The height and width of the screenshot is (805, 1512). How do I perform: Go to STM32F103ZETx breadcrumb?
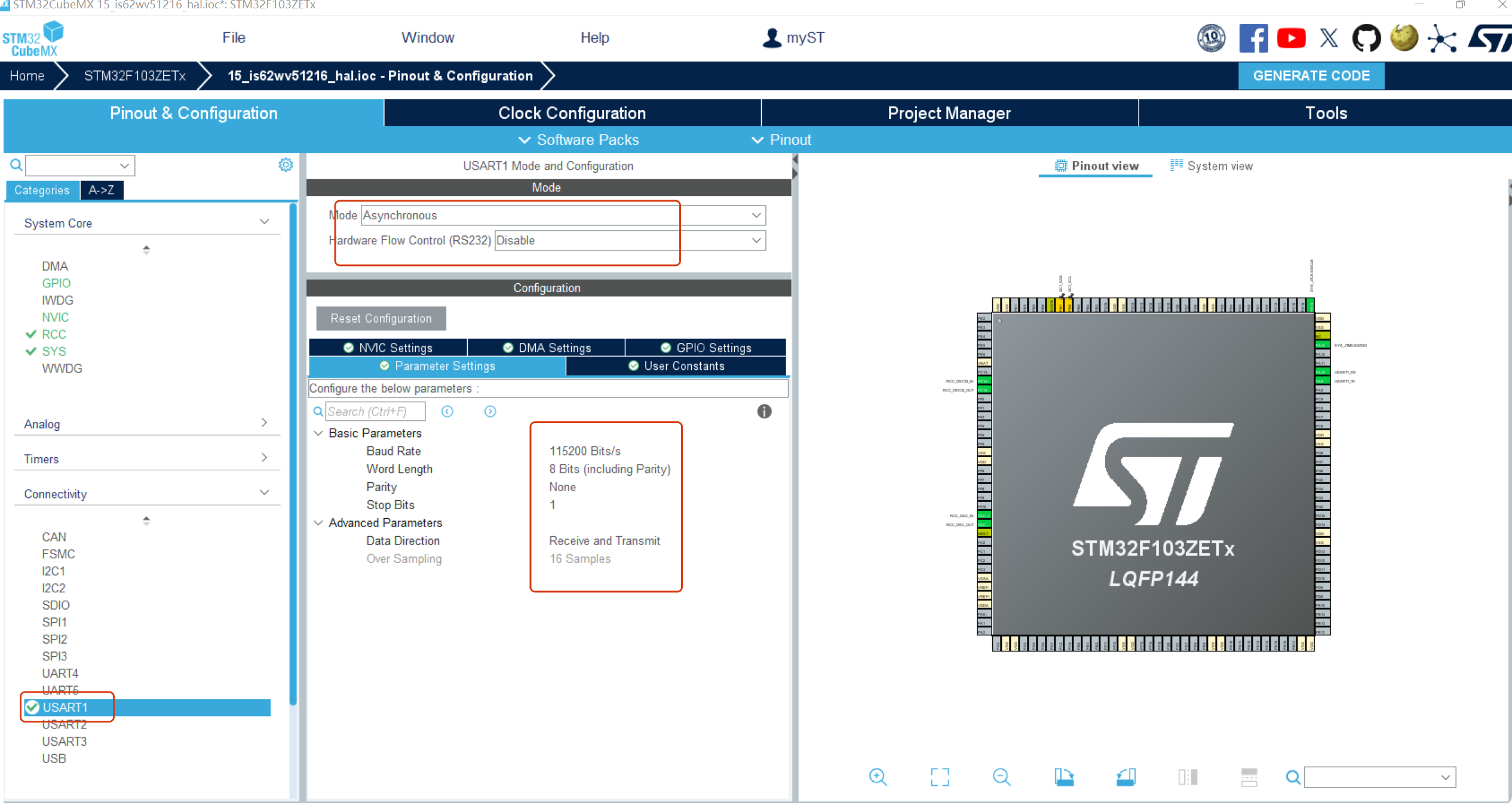(134, 76)
